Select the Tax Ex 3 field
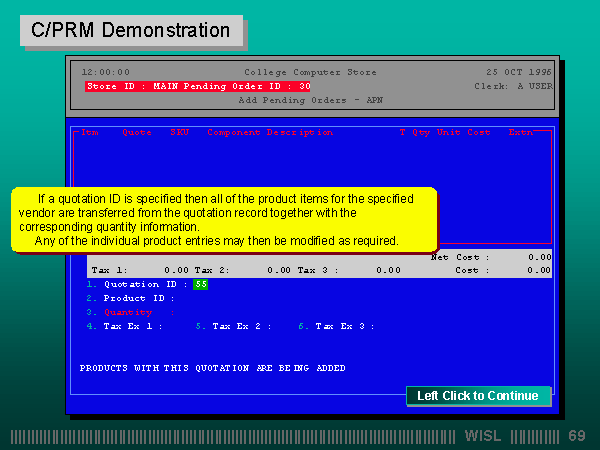 pyautogui.click(x=344, y=326)
